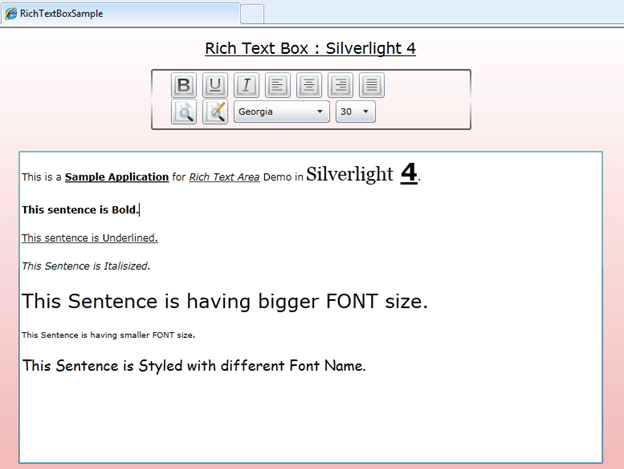Click the sentence with bigger FONT size
Screen dimensions: 624x469
(x=225, y=301)
